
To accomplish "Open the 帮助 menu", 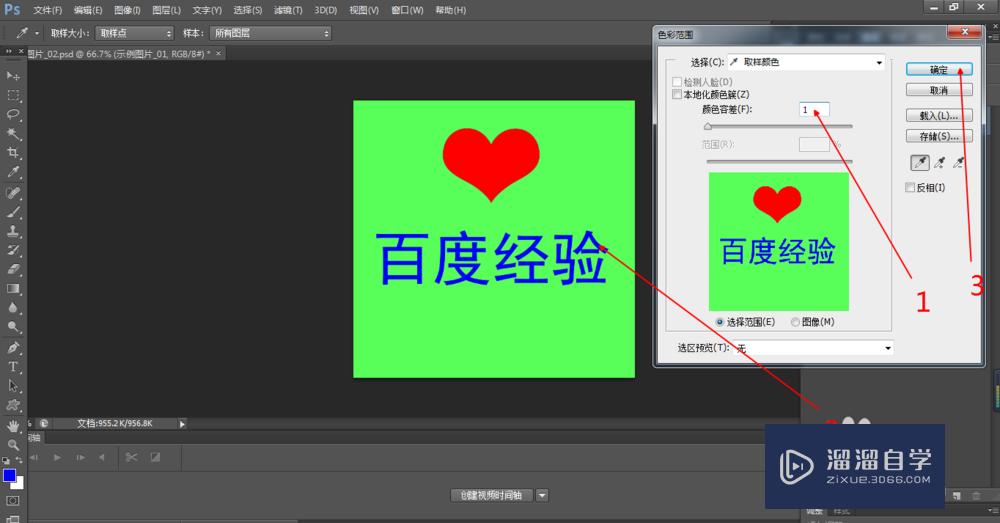I will [x=450, y=10].
